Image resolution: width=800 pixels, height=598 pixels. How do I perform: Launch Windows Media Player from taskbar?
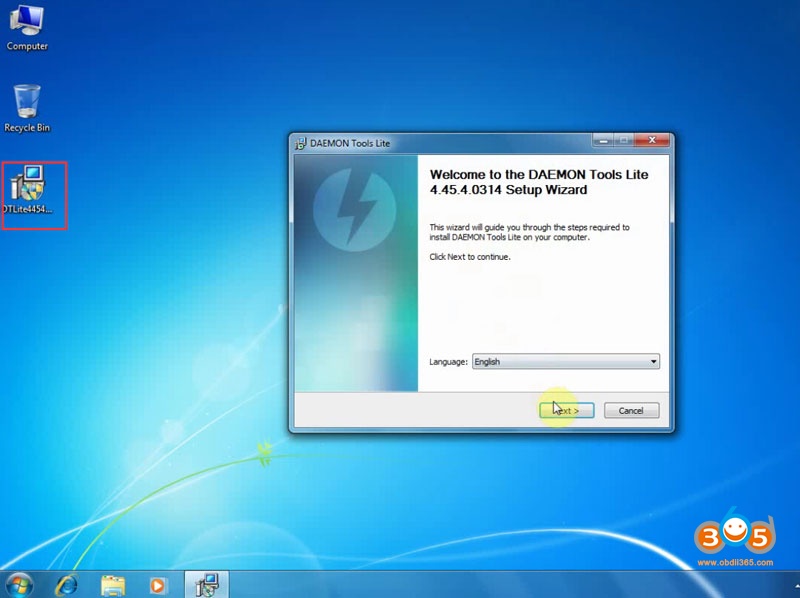158,584
